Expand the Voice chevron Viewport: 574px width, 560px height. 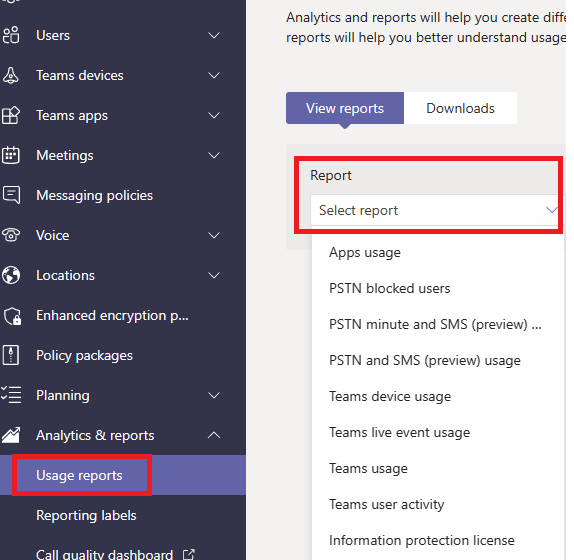point(214,235)
